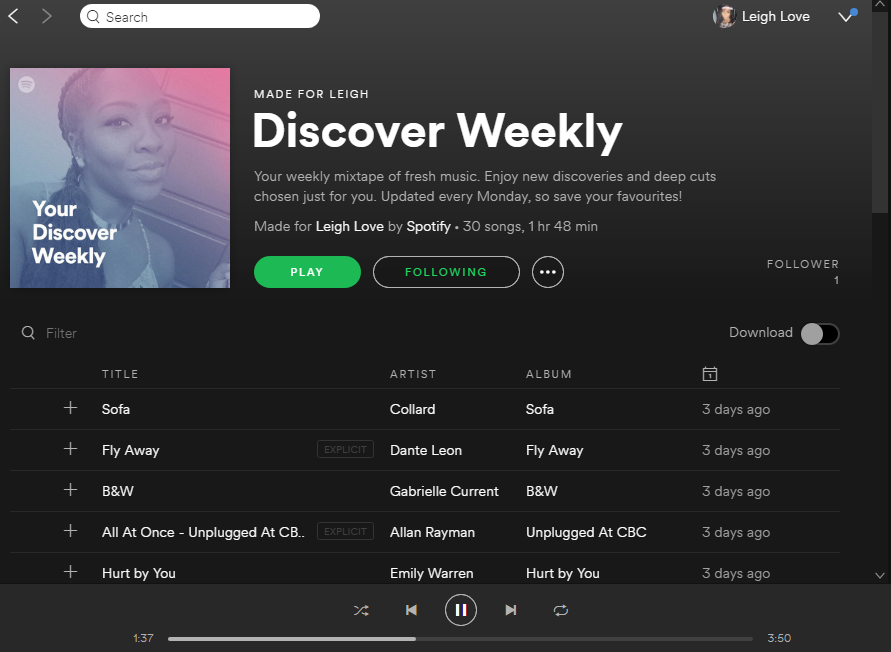Open the three-dots more options button
The width and height of the screenshot is (891, 652).
[548, 272]
